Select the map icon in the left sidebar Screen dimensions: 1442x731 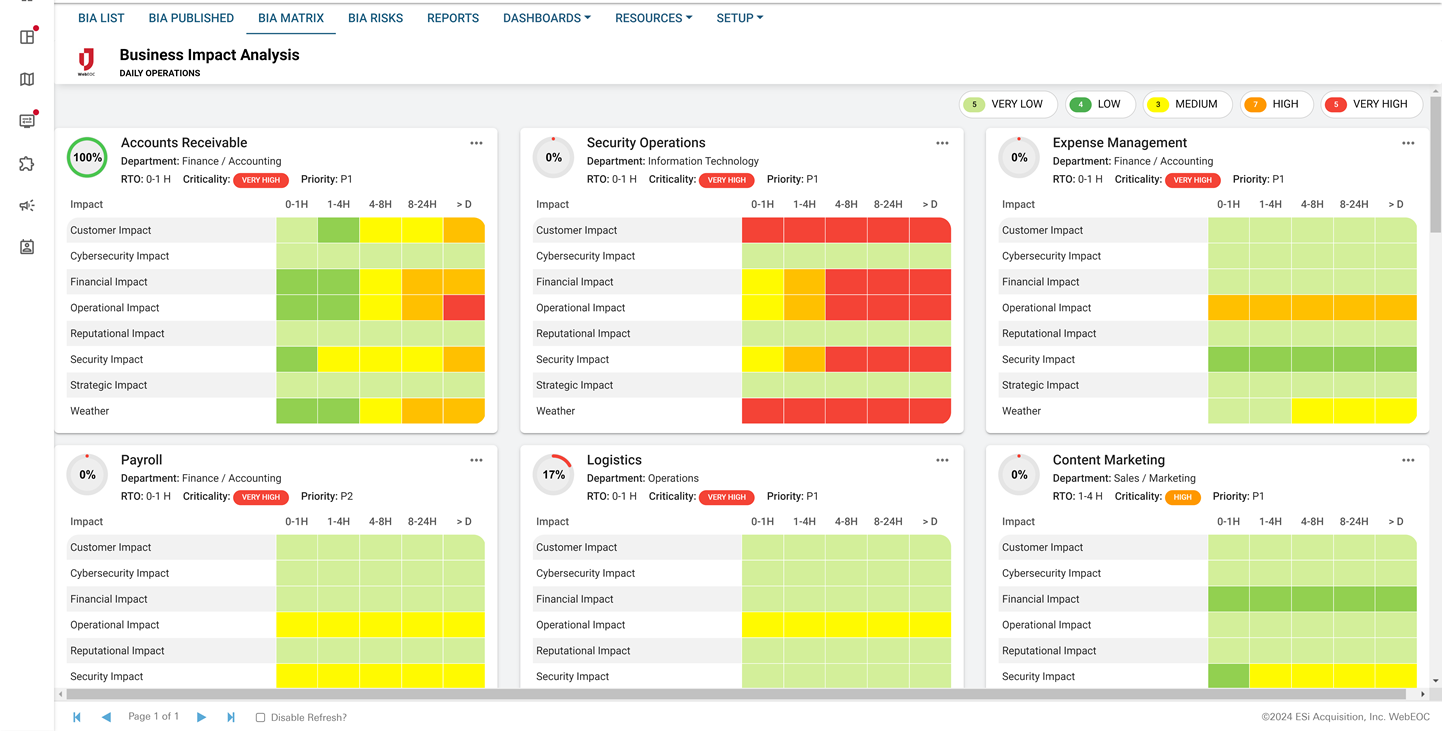click(27, 79)
